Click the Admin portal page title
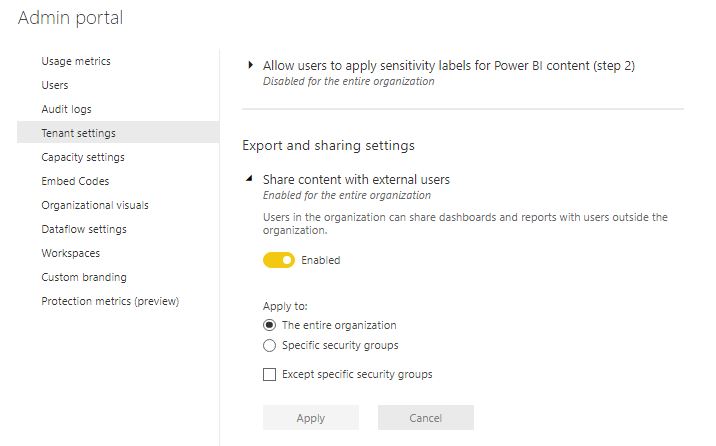 pos(70,18)
